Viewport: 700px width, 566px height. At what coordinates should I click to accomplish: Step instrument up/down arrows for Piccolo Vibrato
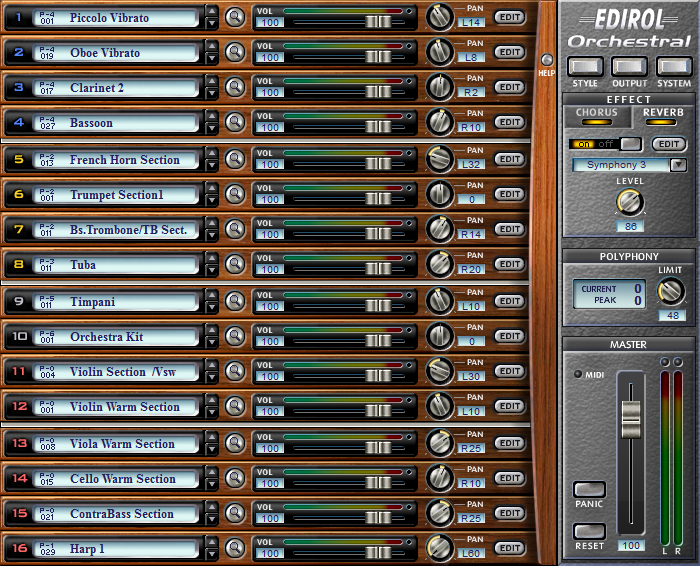coord(212,17)
